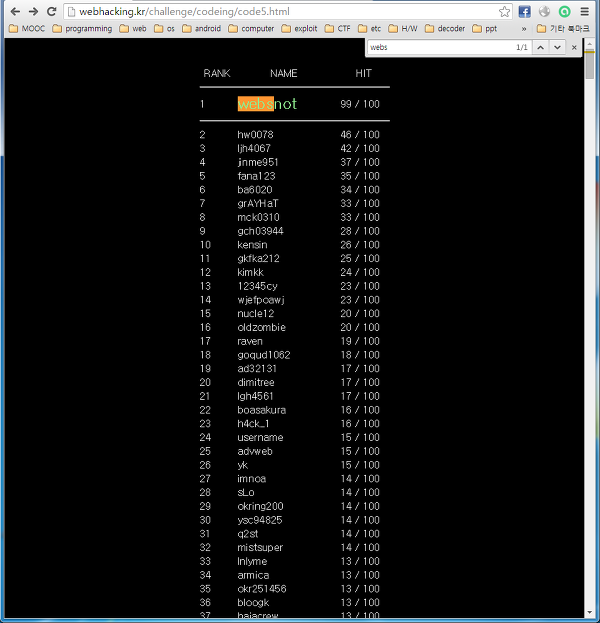Click the name ba6020
This screenshot has width=600, height=623.
coord(255,190)
